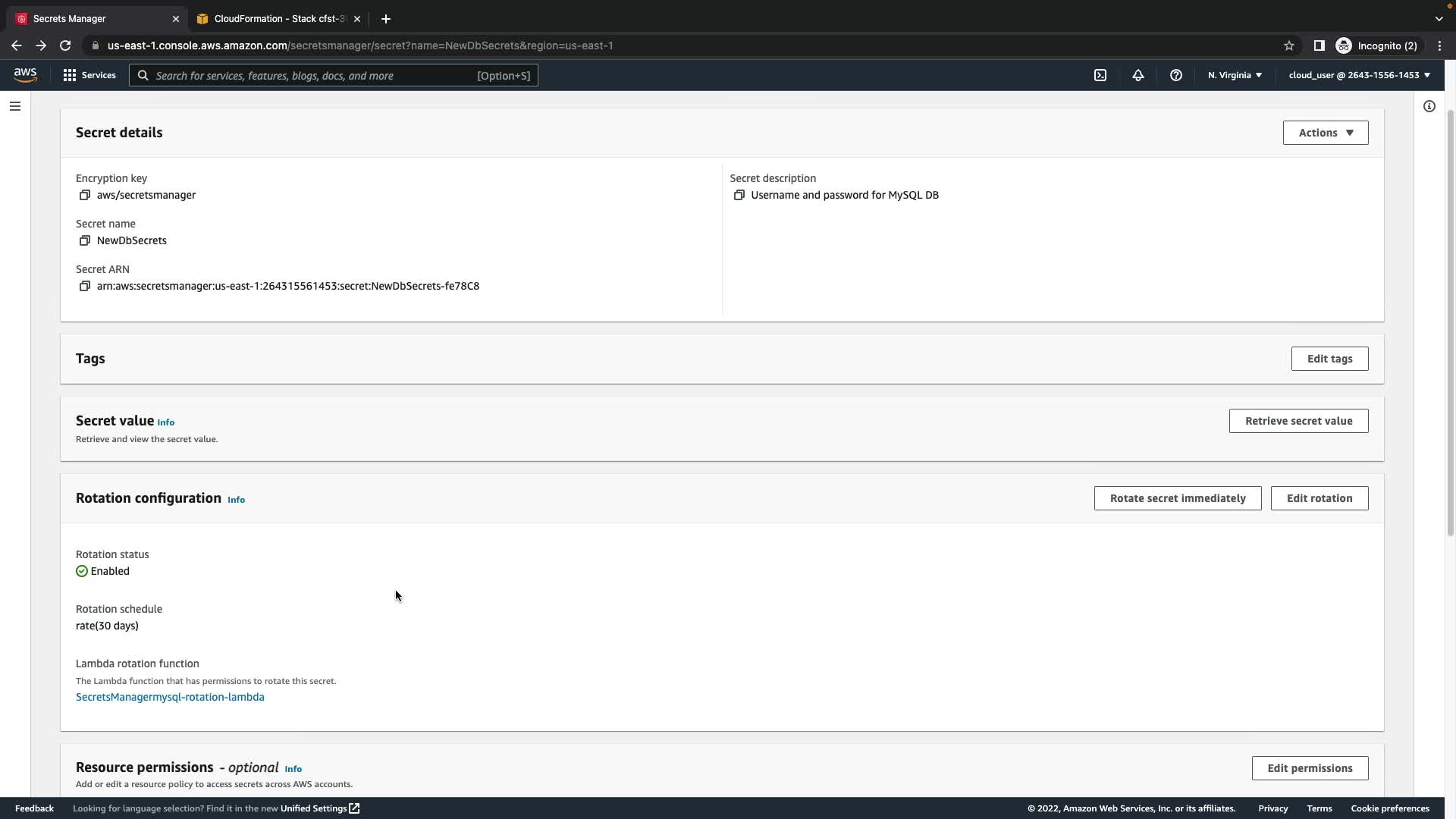Bookmark this page with the star icon
Viewport: 1456px width, 819px height.
click(x=1288, y=45)
